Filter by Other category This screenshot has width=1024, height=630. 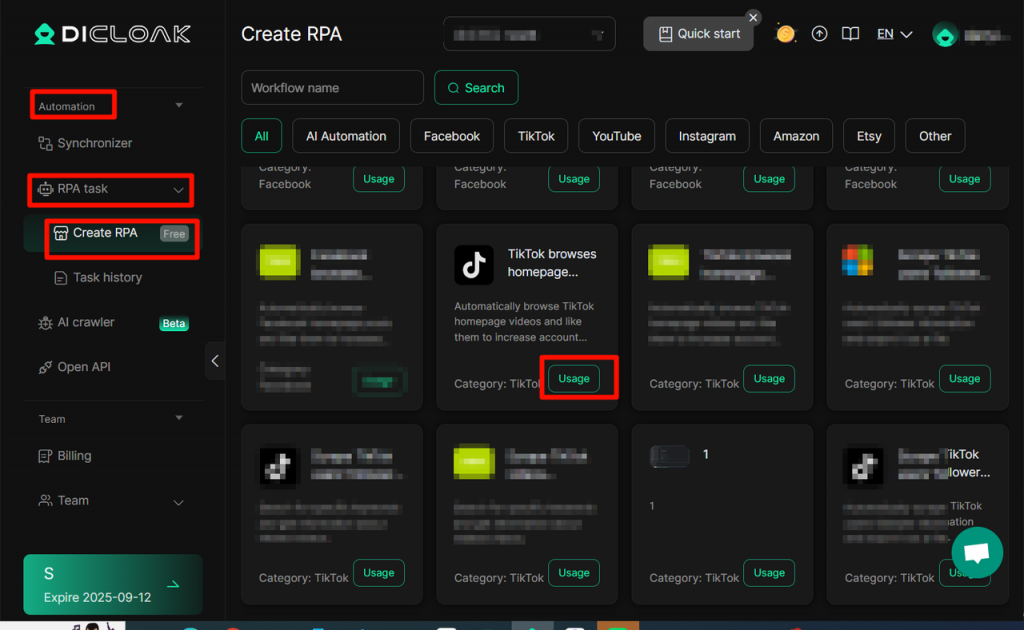pos(935,136)
